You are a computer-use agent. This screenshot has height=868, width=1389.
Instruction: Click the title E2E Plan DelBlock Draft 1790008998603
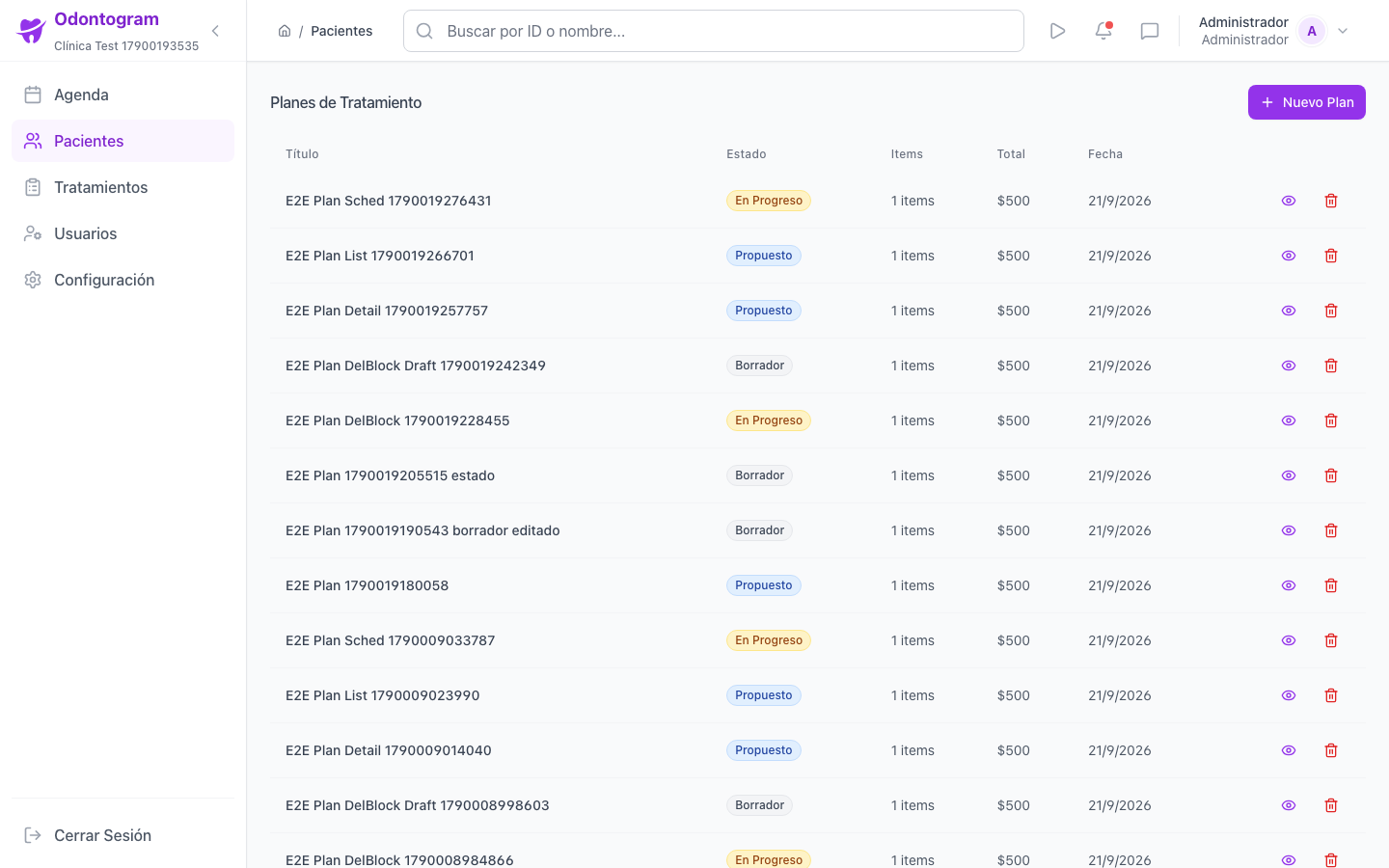coord(418,805)
